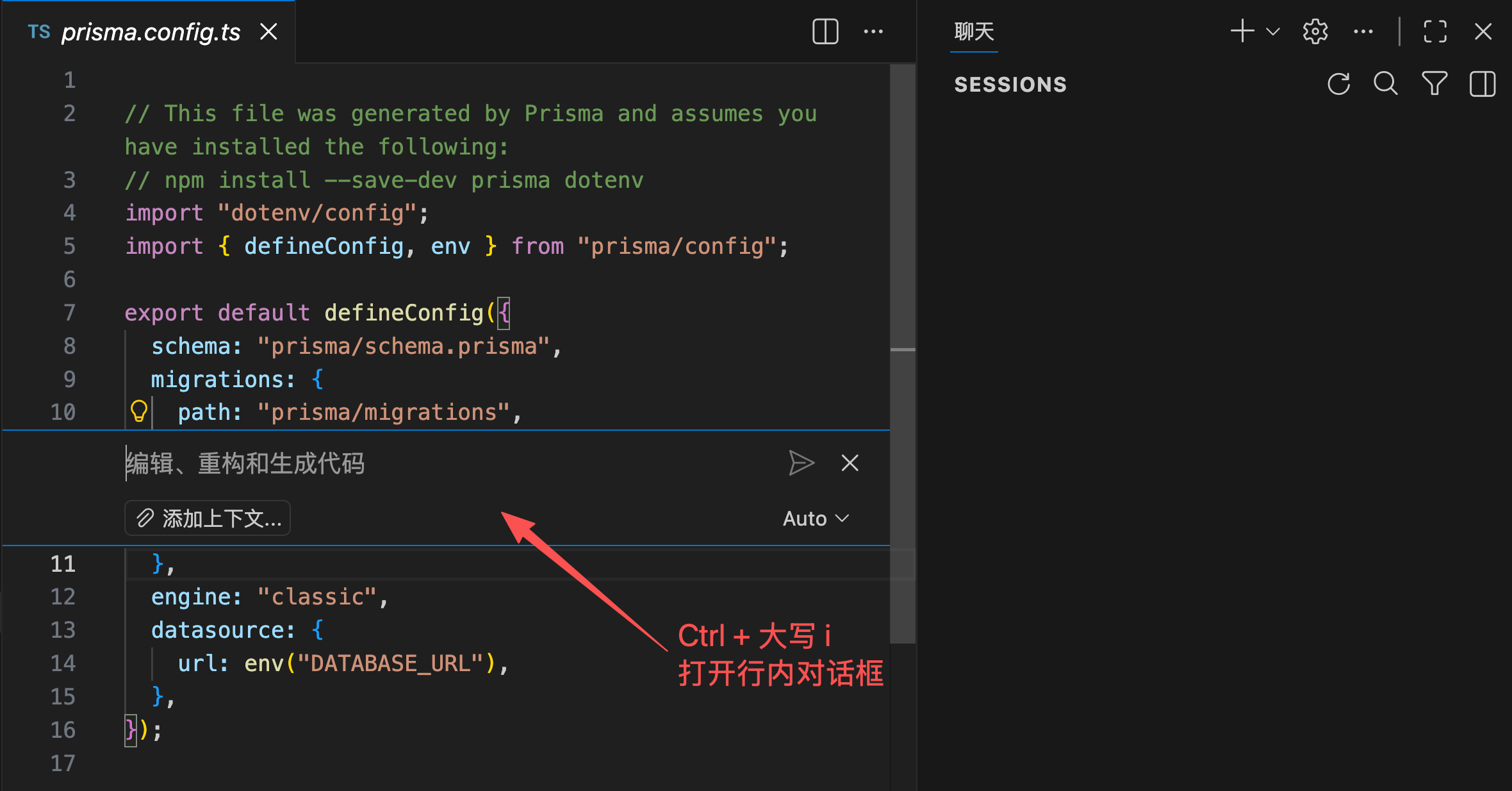This screenshot has height=791, width=1512.
Task: Open the editor's more actions menu
Action: coord(874,31)
